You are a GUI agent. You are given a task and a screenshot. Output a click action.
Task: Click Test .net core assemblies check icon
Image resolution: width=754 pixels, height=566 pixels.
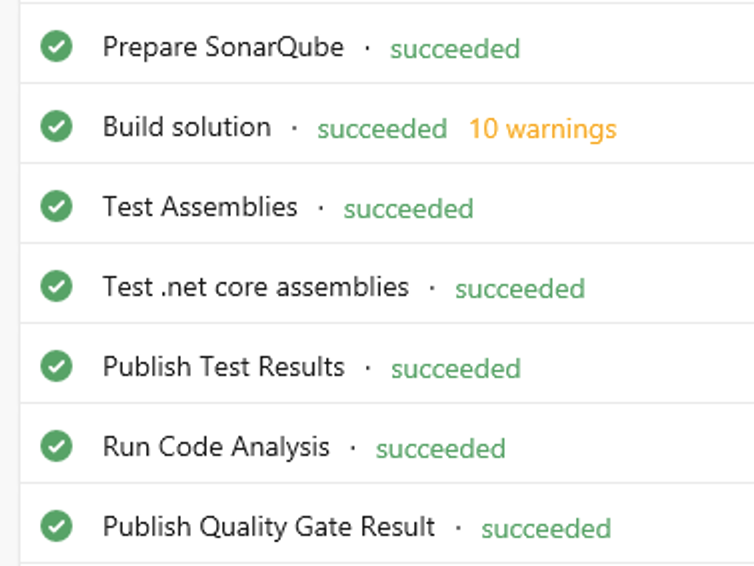pyautogui.click(x=57, y=287)
